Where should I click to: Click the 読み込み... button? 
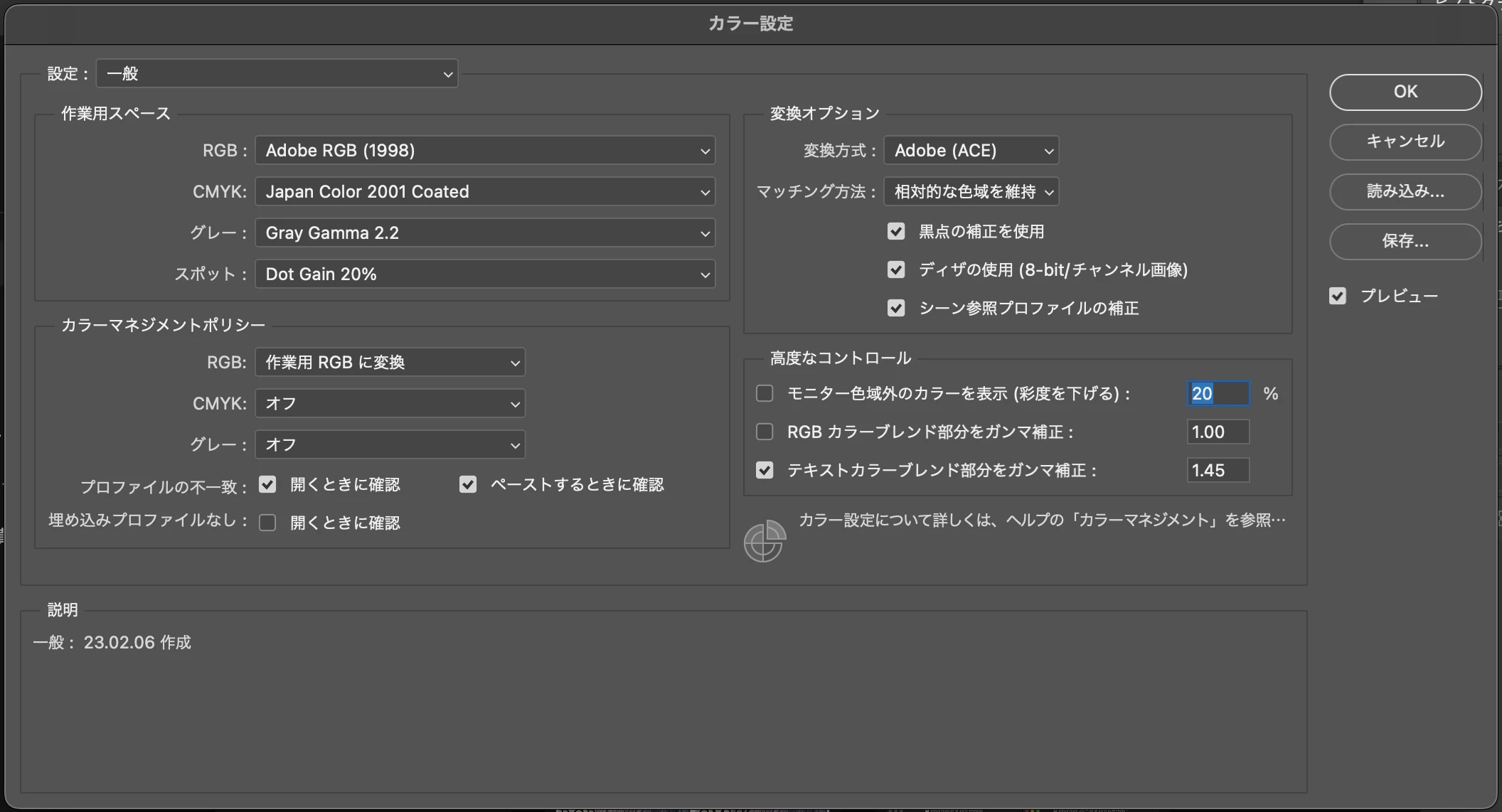1405,191
